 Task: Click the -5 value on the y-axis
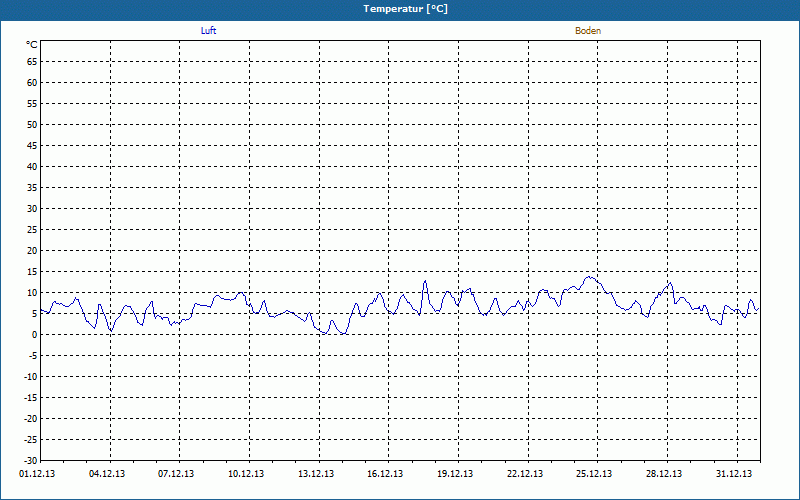point(32,356)
